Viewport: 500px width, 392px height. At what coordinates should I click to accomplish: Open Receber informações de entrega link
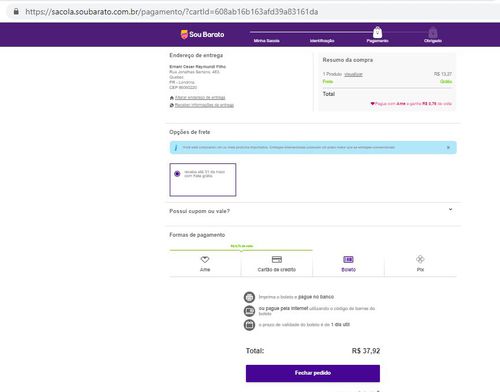click(204, 105)
